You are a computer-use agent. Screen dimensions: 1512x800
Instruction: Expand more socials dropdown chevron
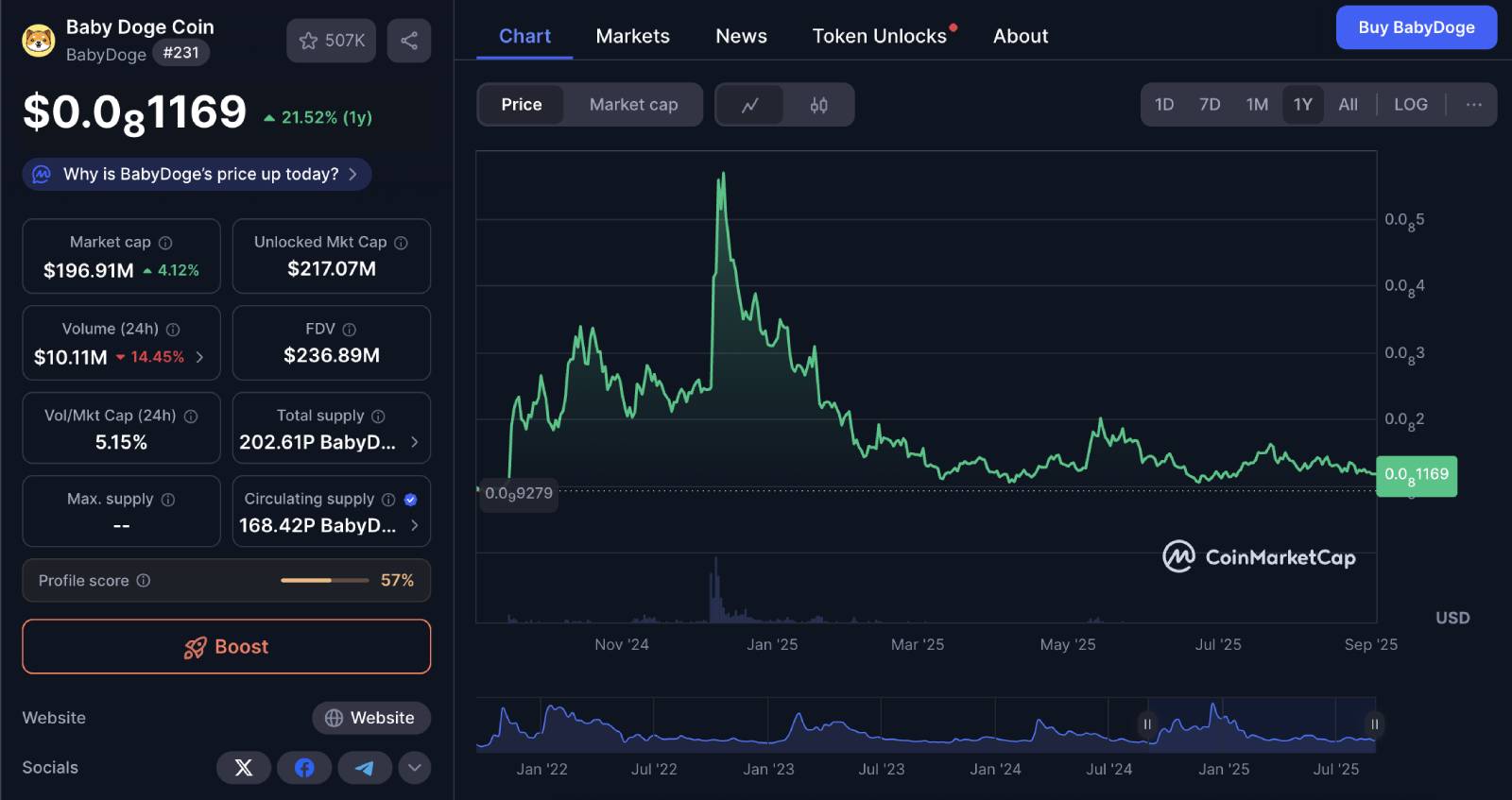click(x=415, y=768)
